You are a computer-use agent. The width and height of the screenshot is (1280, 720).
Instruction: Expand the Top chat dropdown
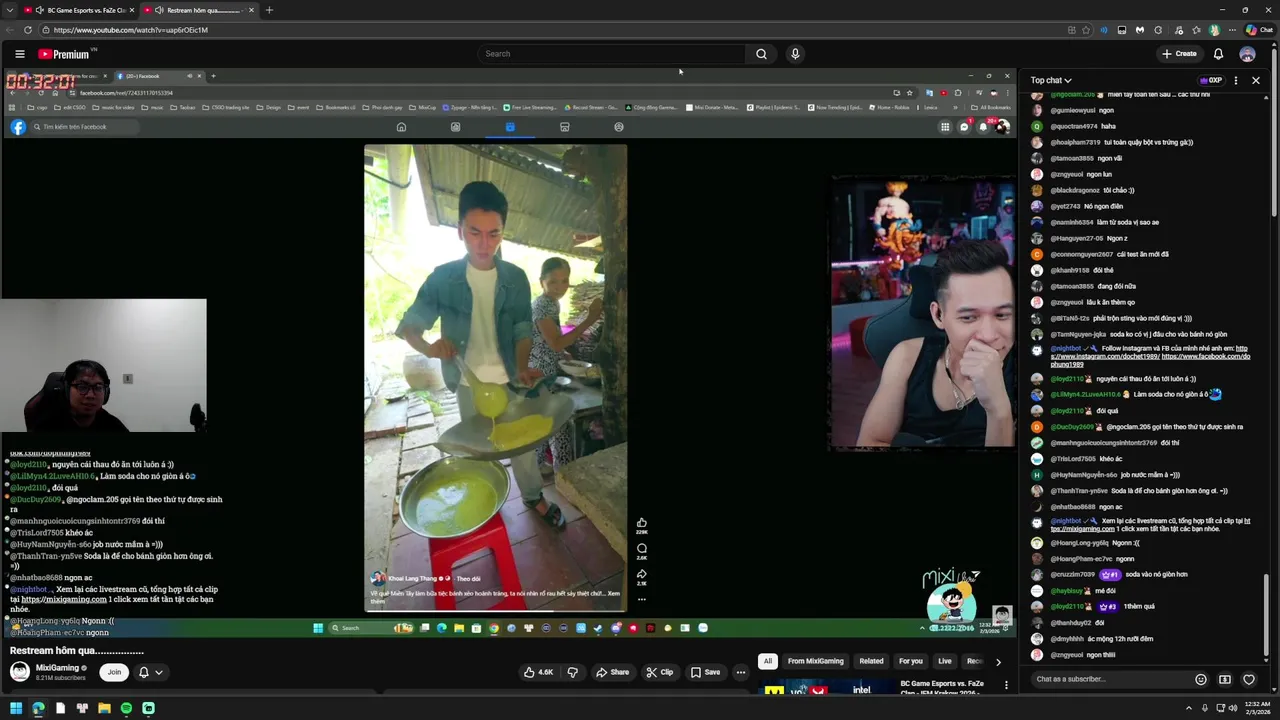coord(1051,80)
